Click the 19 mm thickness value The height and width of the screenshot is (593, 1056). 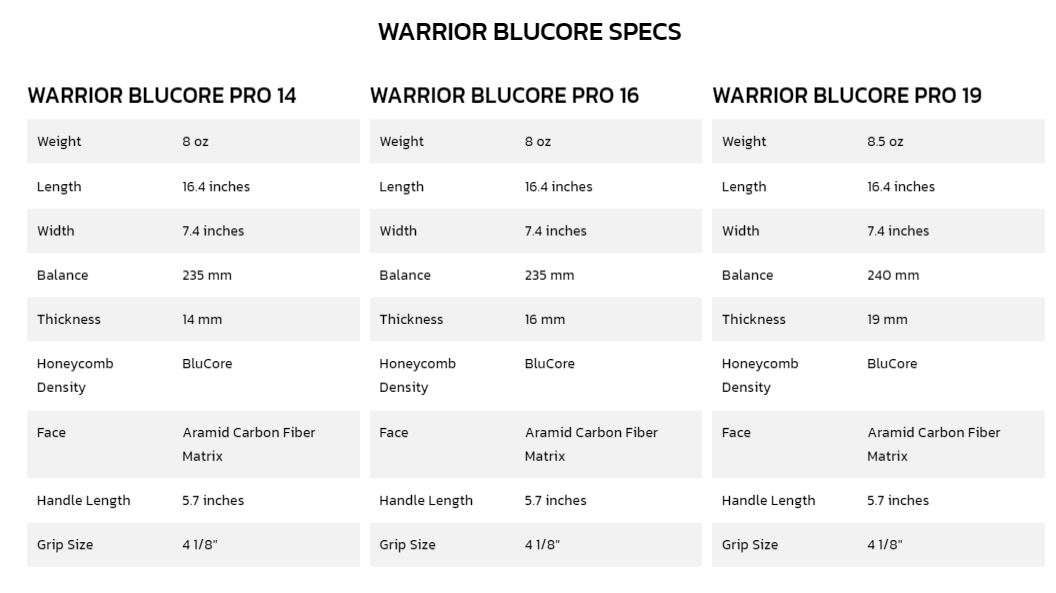[887, 319]
